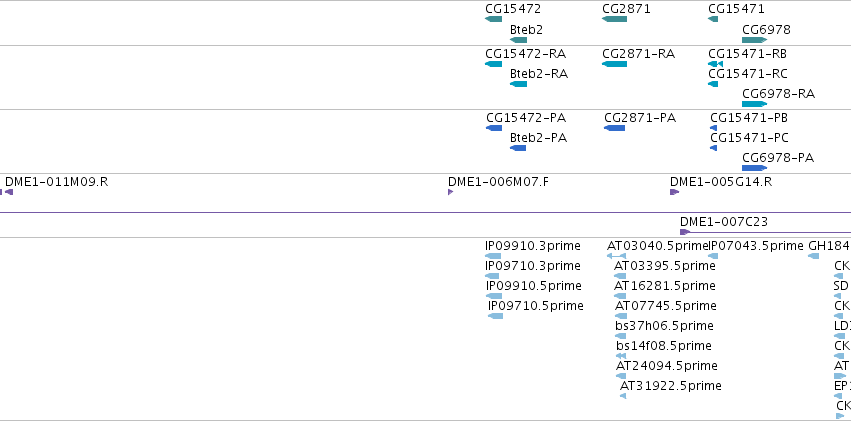Click the DME1-005G14.R marker arrow
Viewport: 851px width, 421px height.
[674, 192]
